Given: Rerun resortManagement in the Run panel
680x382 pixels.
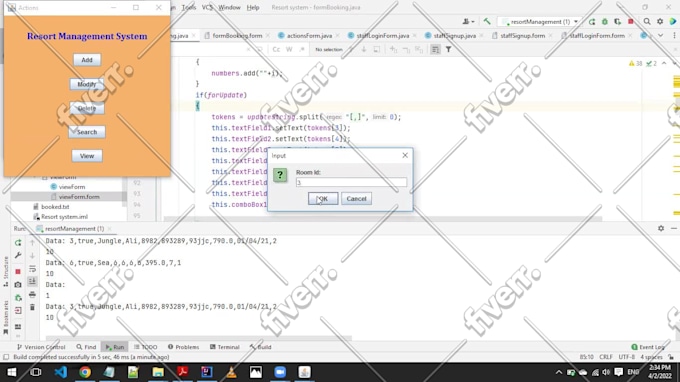Looking at the screenshot, I should point(18,243).
